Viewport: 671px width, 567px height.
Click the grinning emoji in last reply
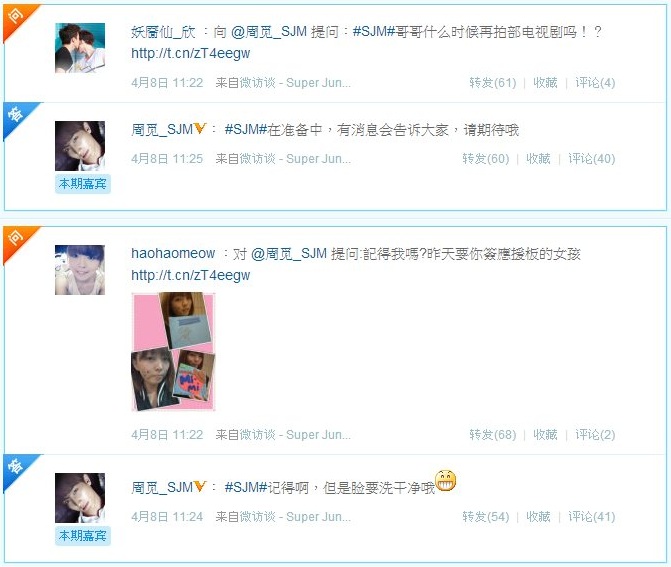tap(445, 481)
